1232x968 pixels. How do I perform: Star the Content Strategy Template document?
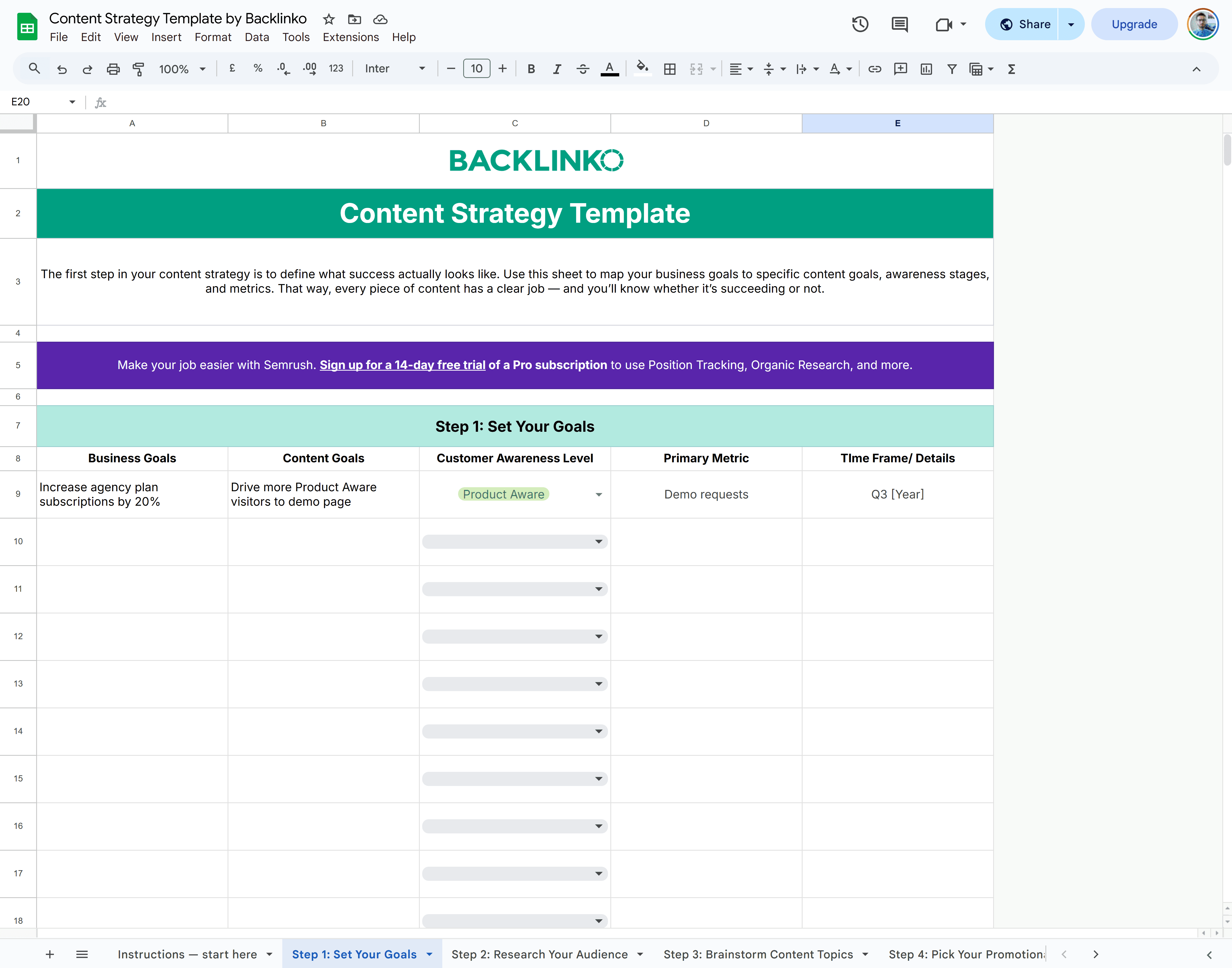pyautogui.click(x=328, y=19)
